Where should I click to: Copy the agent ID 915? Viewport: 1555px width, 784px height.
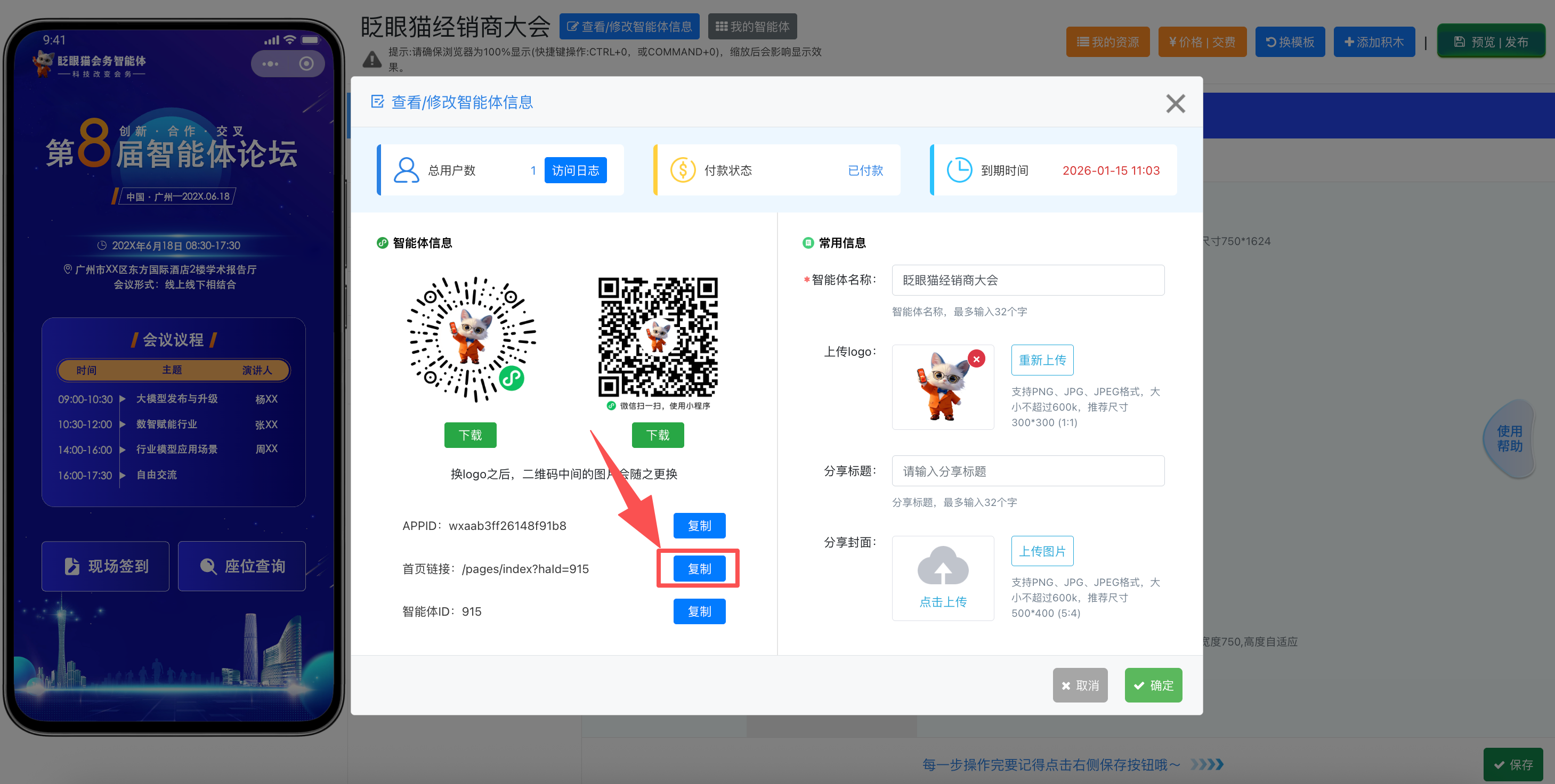pos(699,611)
